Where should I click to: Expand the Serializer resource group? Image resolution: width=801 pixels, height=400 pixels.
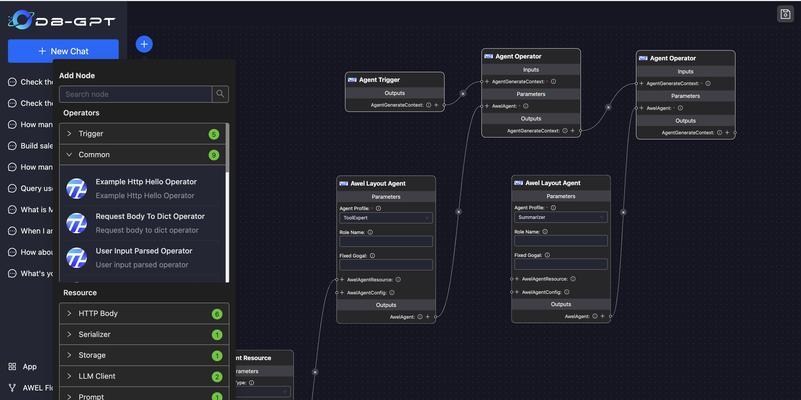pyautogui.click(x=144, y=335)
